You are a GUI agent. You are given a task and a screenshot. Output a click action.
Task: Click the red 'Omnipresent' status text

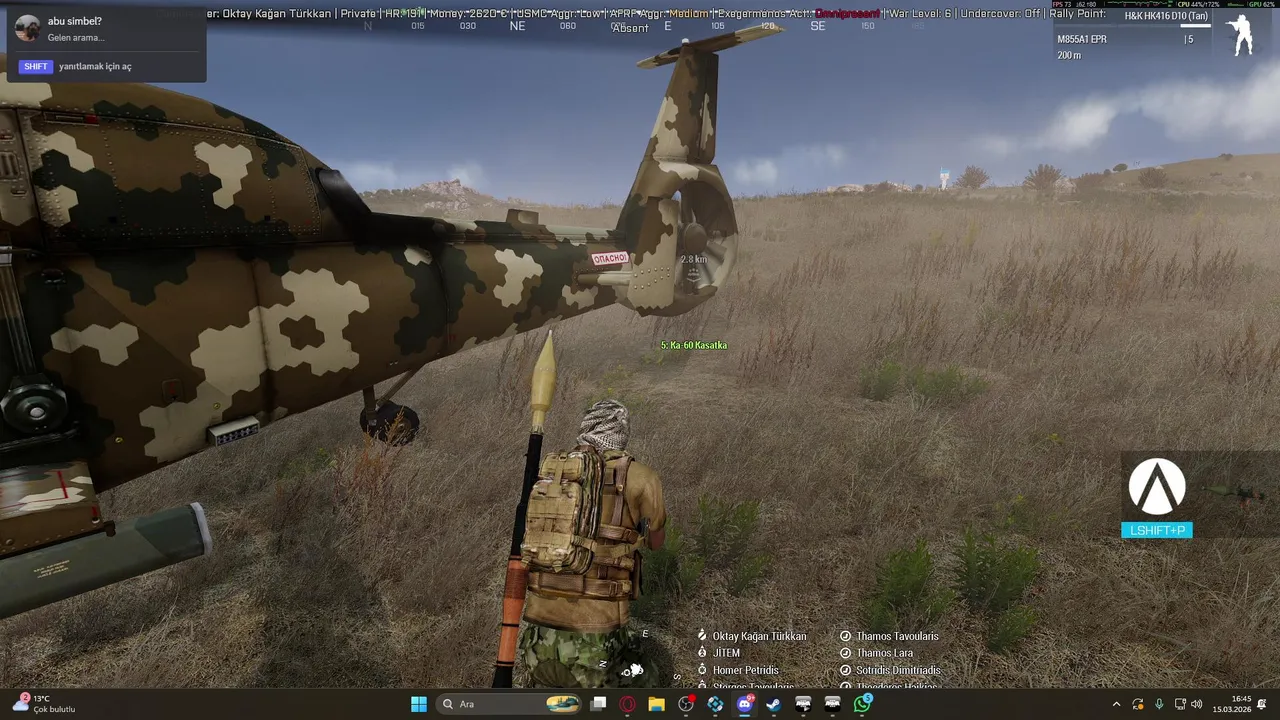coord(847,14)
